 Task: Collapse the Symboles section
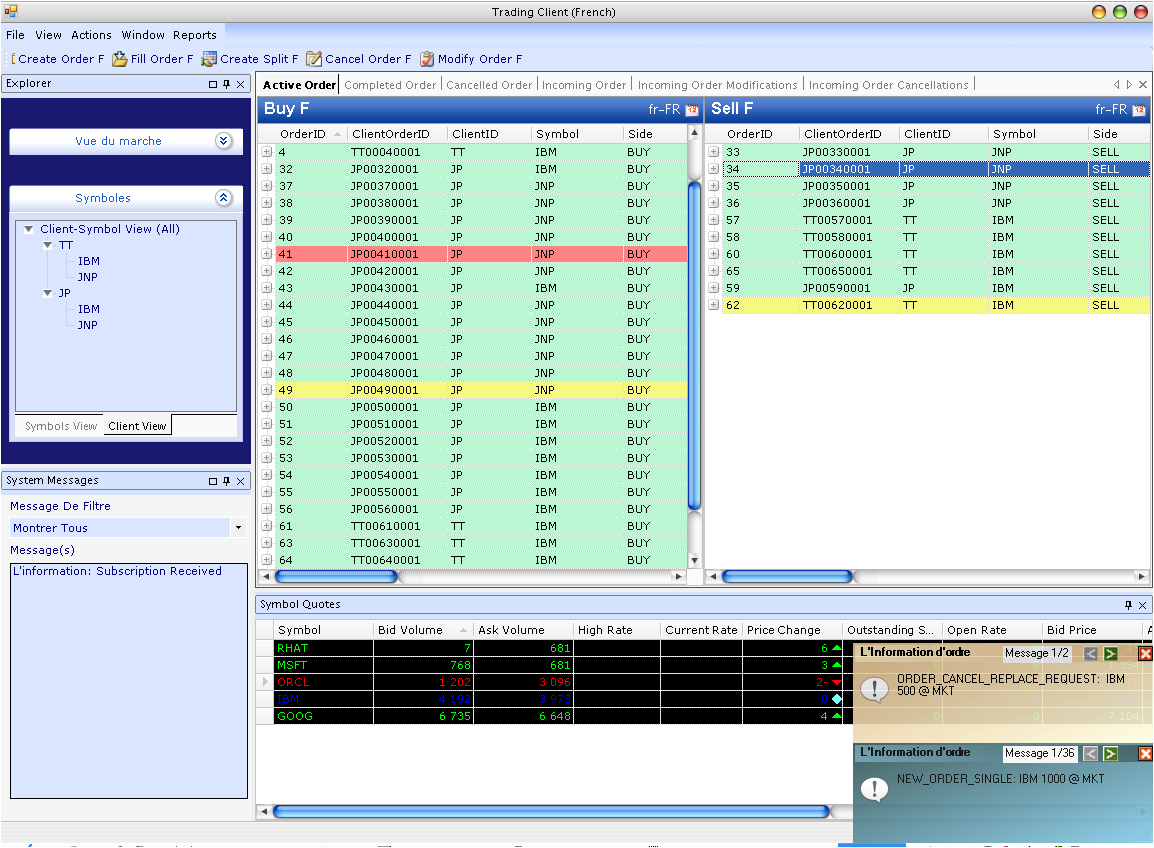[223, 198]
